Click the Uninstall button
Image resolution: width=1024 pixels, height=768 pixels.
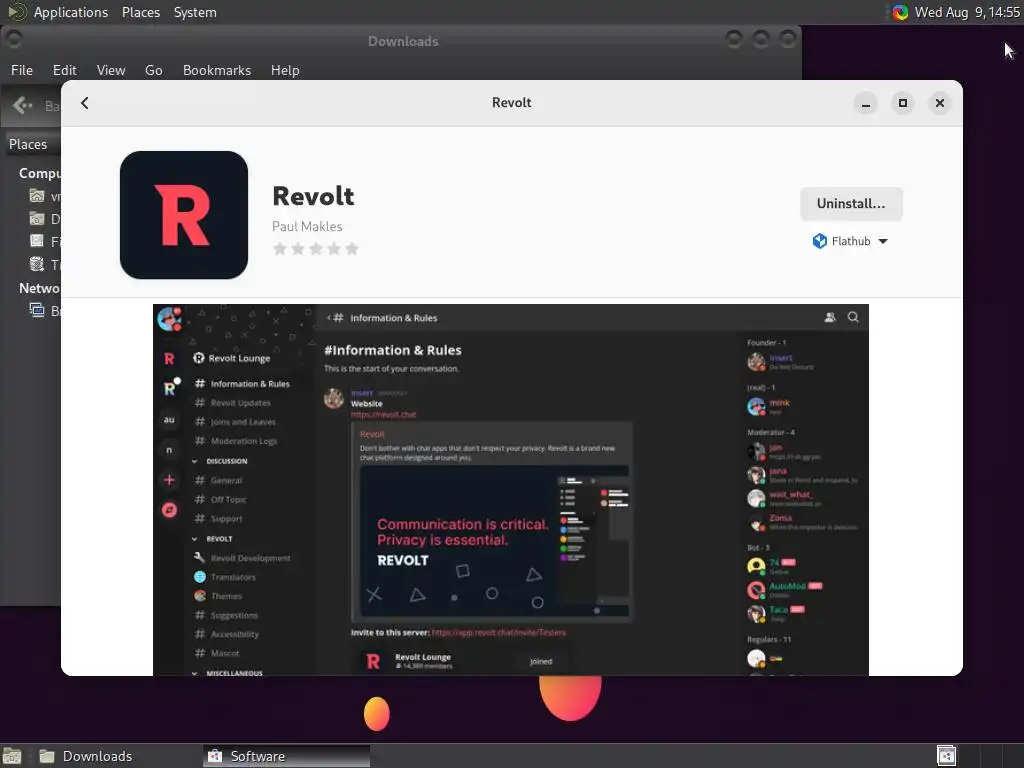tap(851, 204)
